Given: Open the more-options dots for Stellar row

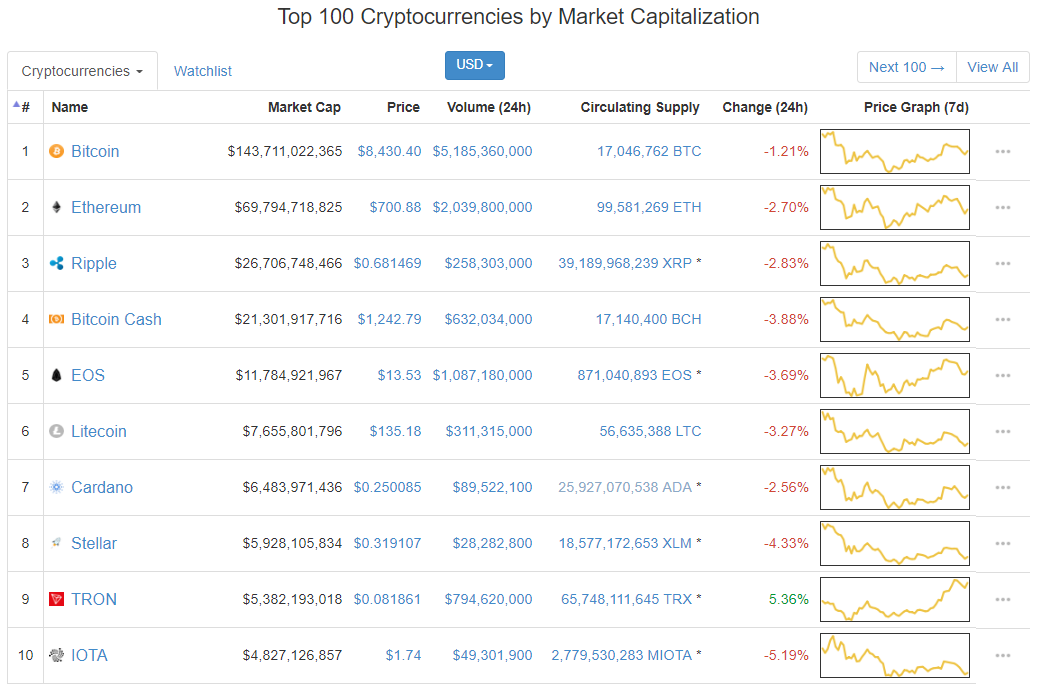Looking at the screenshot, I should click(1002, 543).
